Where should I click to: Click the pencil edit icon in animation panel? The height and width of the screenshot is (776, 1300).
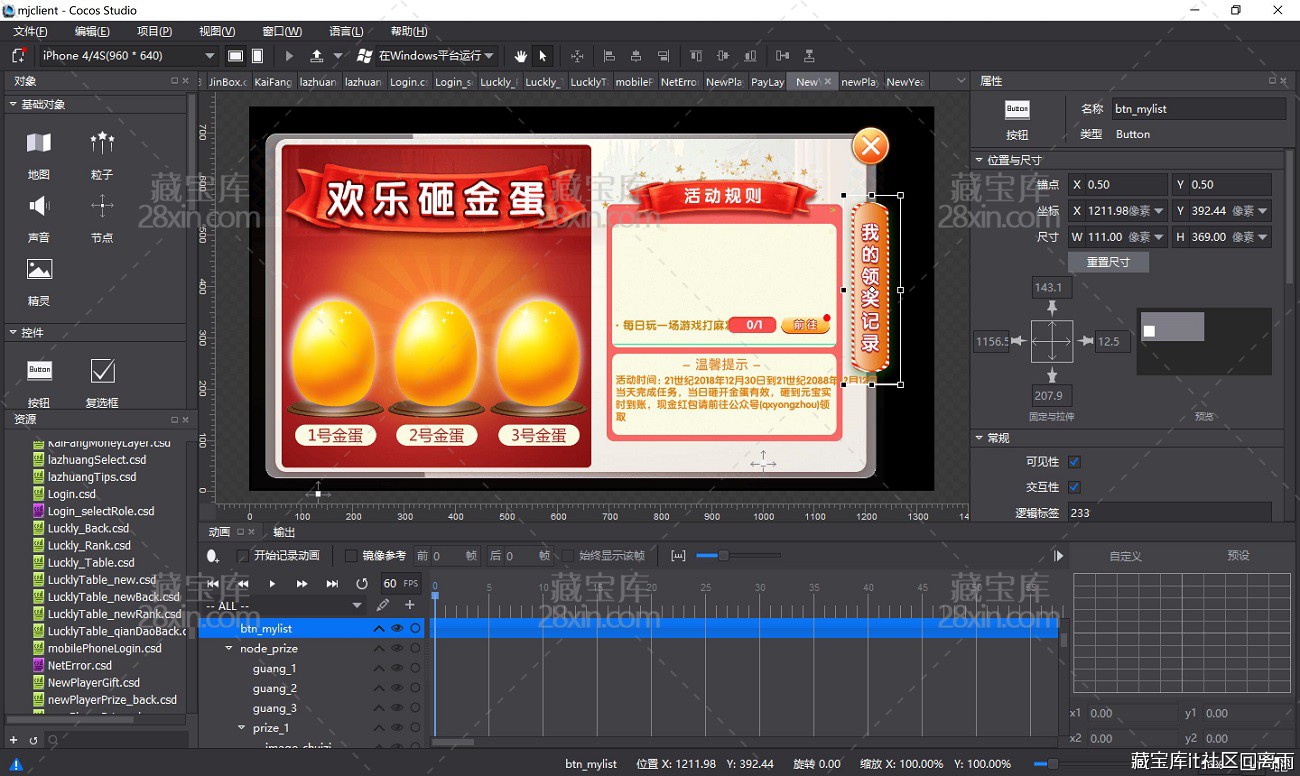pos(382,605)
